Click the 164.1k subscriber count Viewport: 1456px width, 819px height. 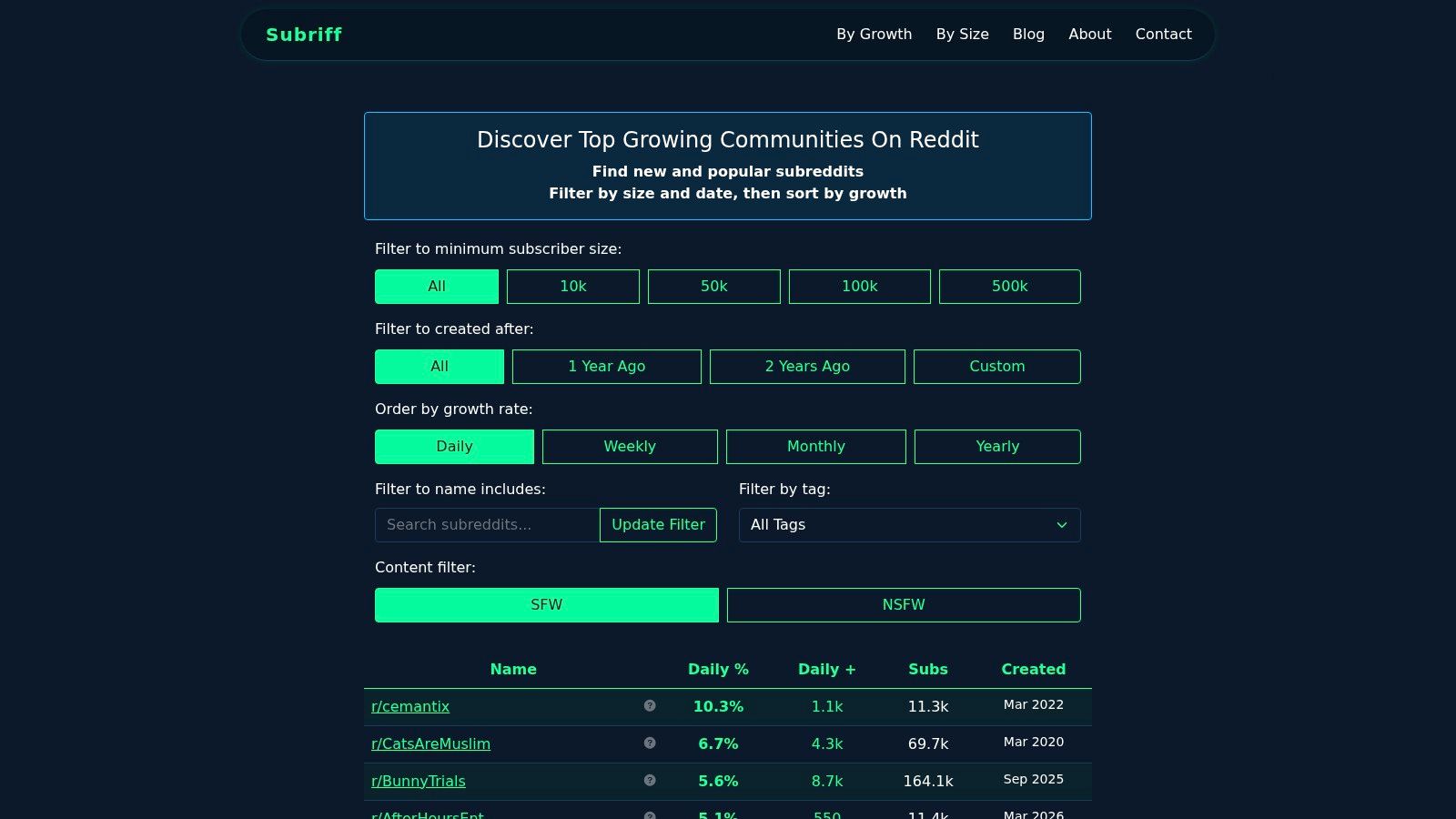pos(928,781)
